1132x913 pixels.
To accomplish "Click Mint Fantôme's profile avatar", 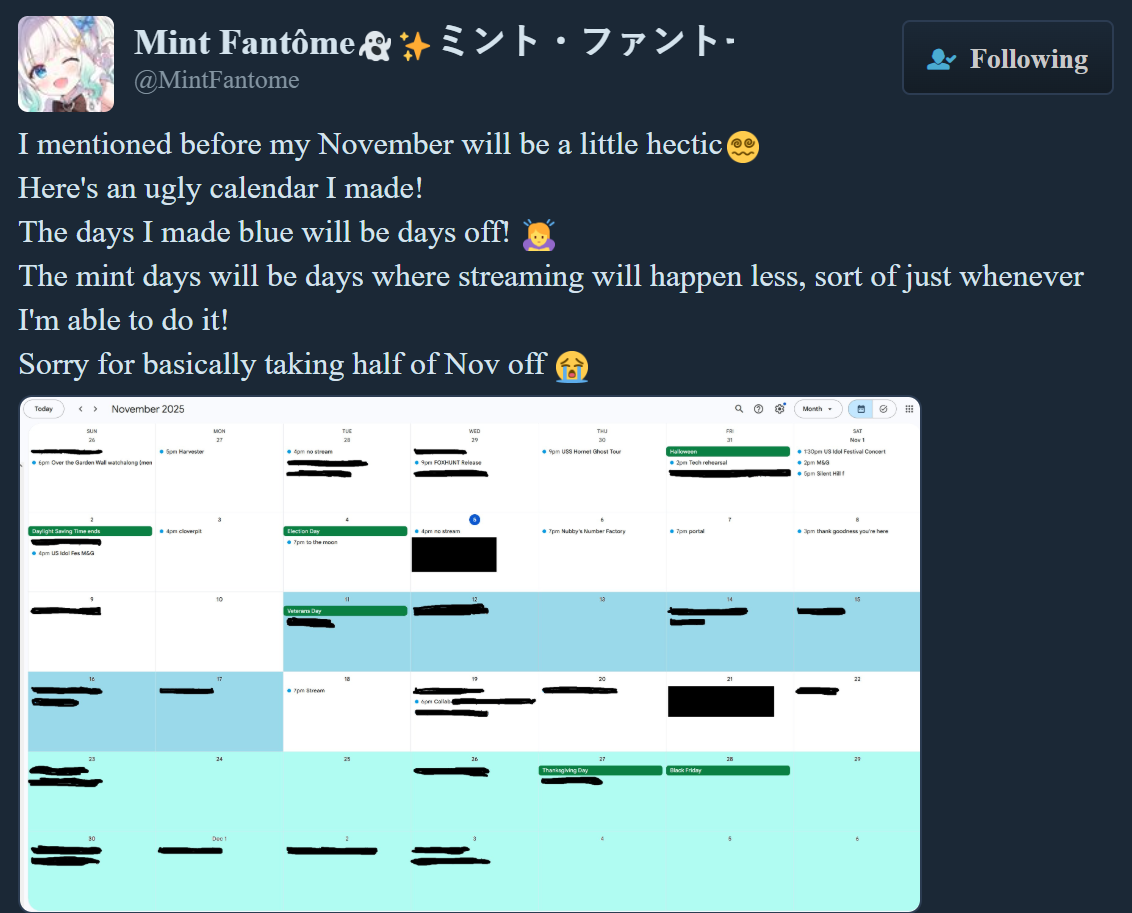I will (x=66, y=64).
